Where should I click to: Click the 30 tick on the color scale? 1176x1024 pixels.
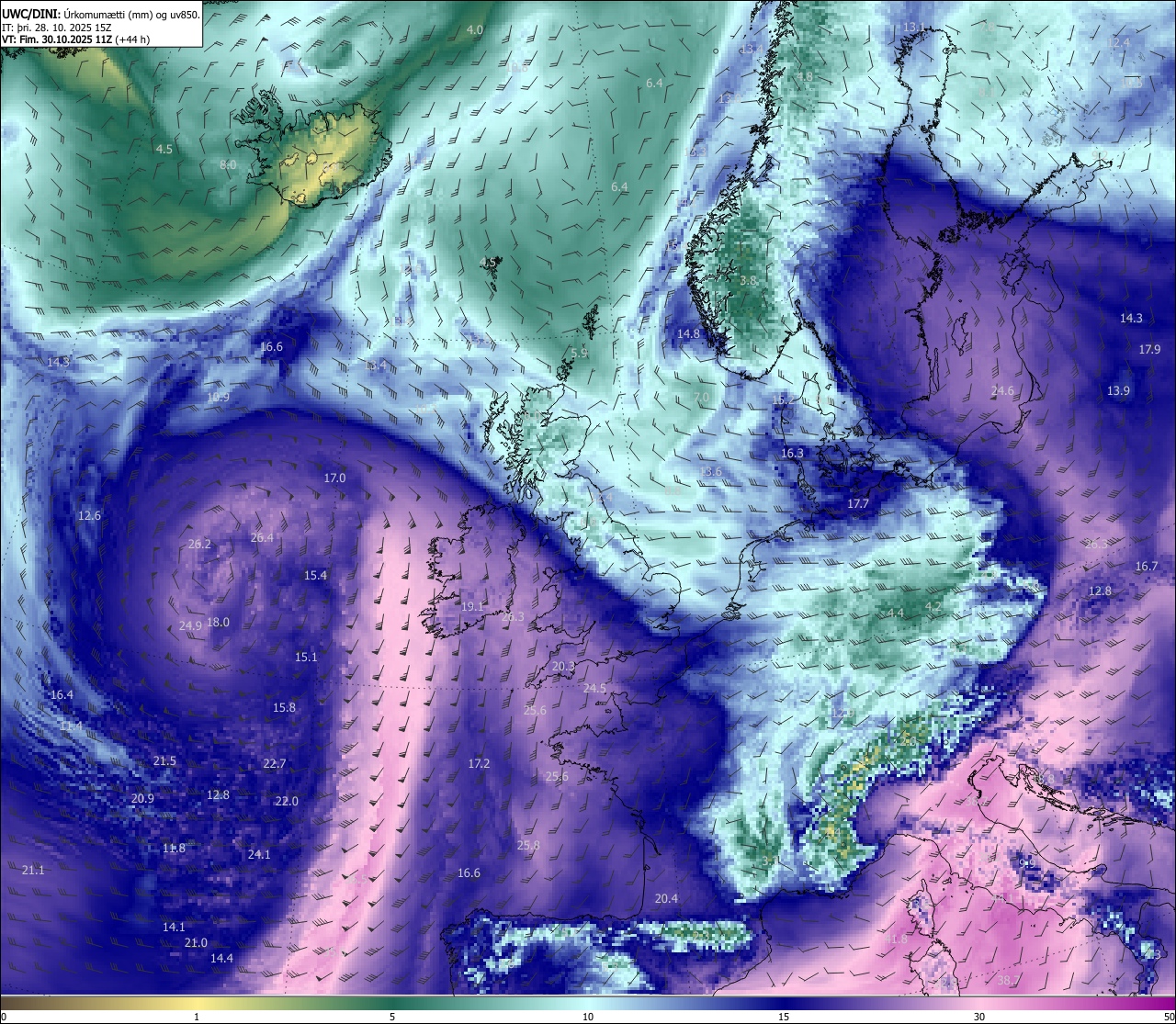click(x=979, y=1017)
